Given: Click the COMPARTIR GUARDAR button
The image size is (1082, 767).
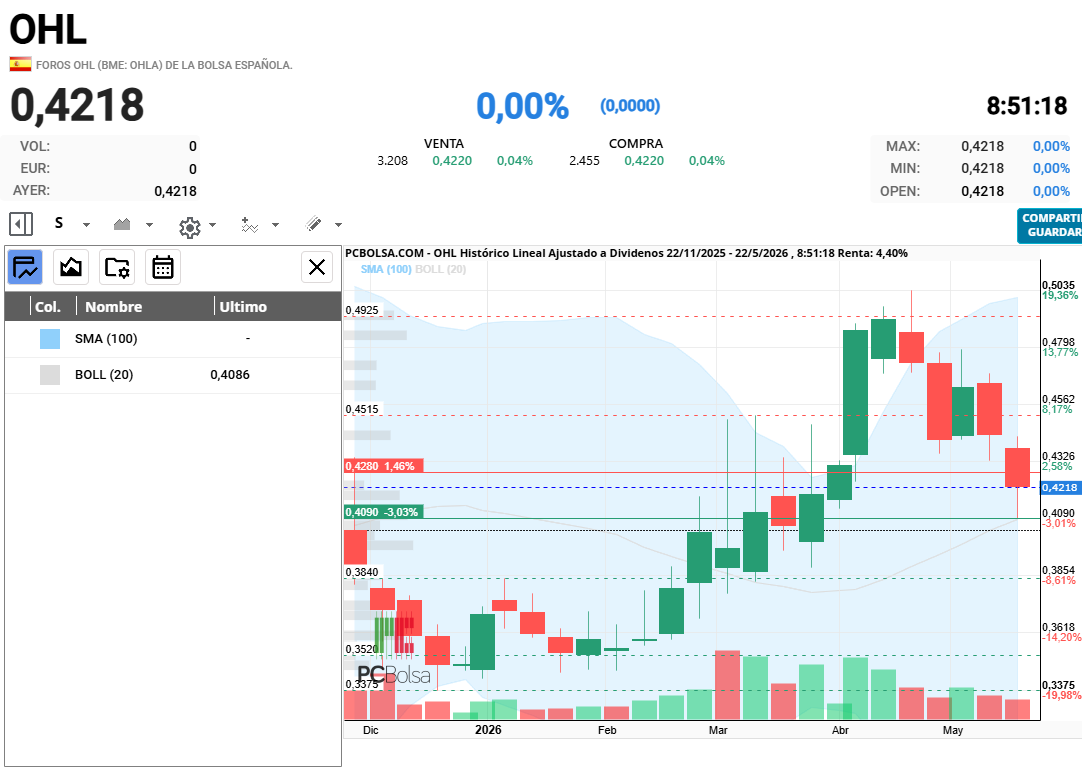Looking at the screenshot, I should (x=1050, y=226).
